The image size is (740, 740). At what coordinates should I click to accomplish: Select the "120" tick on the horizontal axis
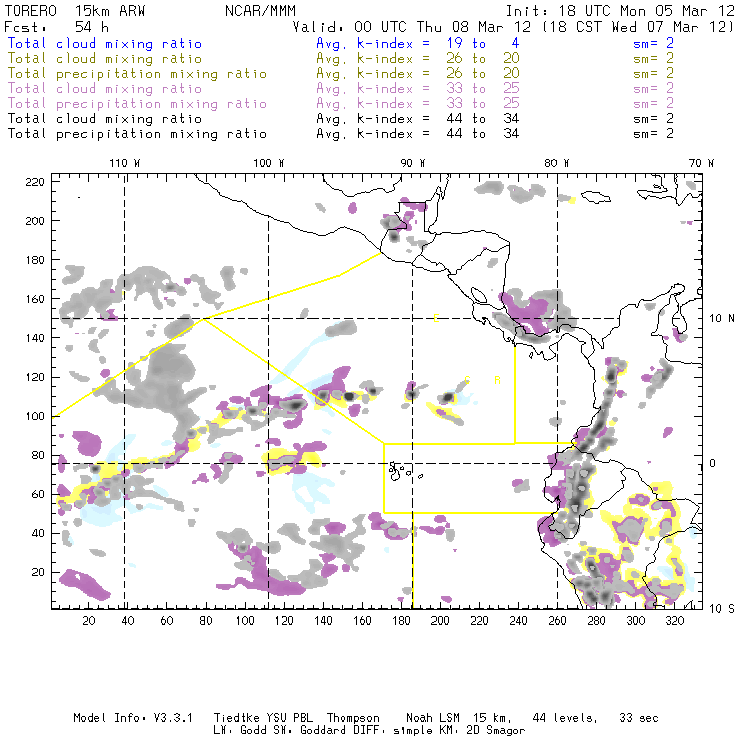point(284,621)
